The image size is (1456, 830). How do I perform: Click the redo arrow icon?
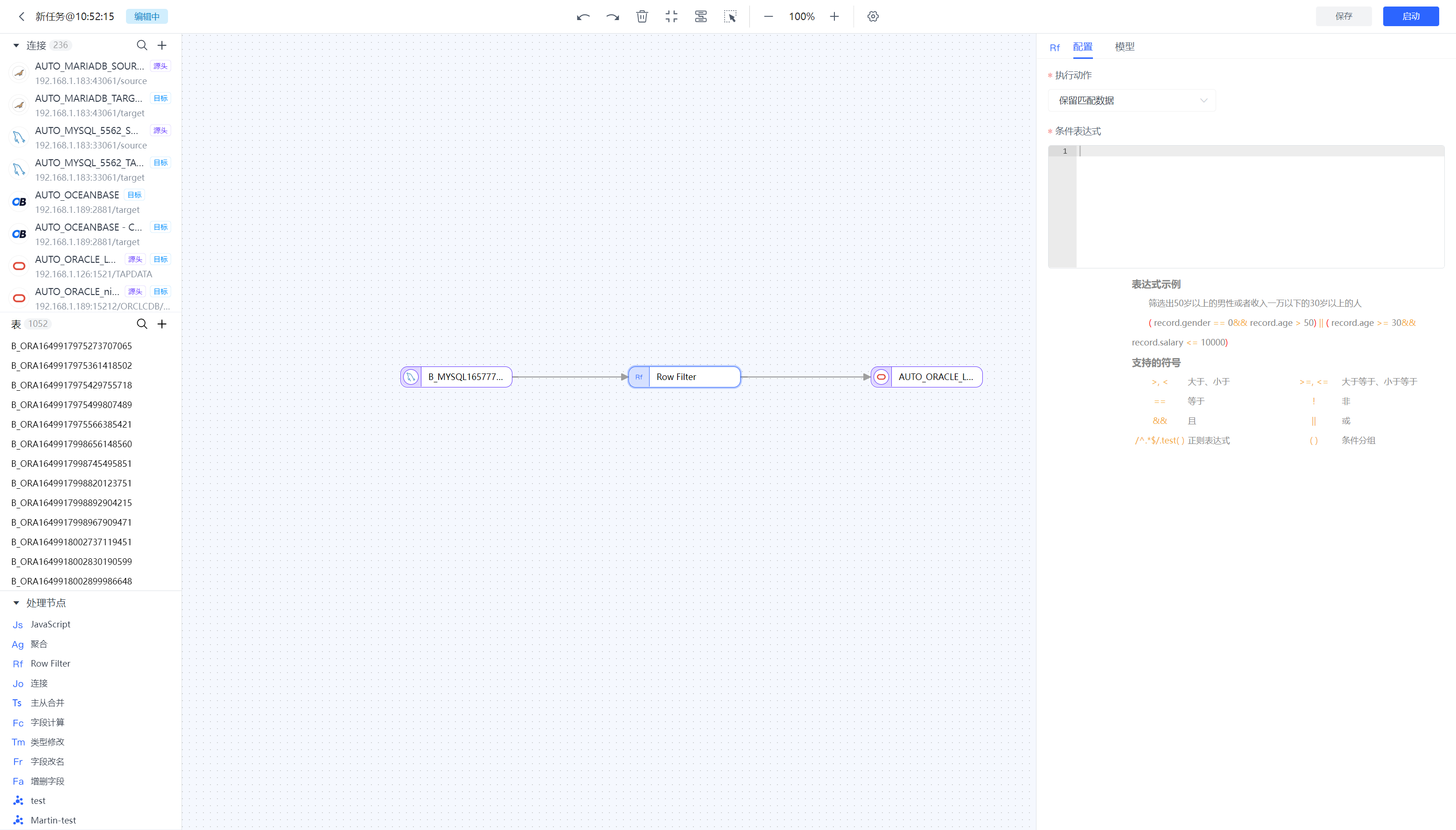click(x=613, y=16)
